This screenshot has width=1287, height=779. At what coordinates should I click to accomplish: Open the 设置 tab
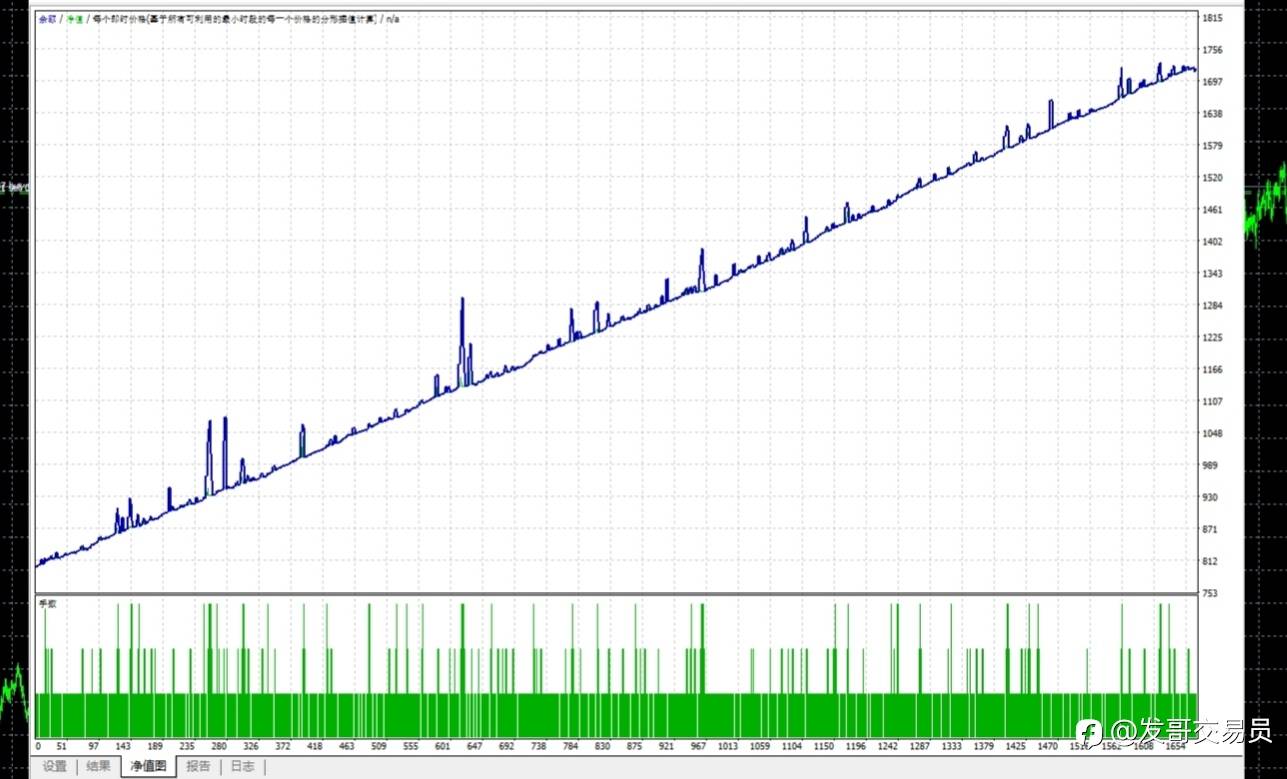tap(54, 767)
